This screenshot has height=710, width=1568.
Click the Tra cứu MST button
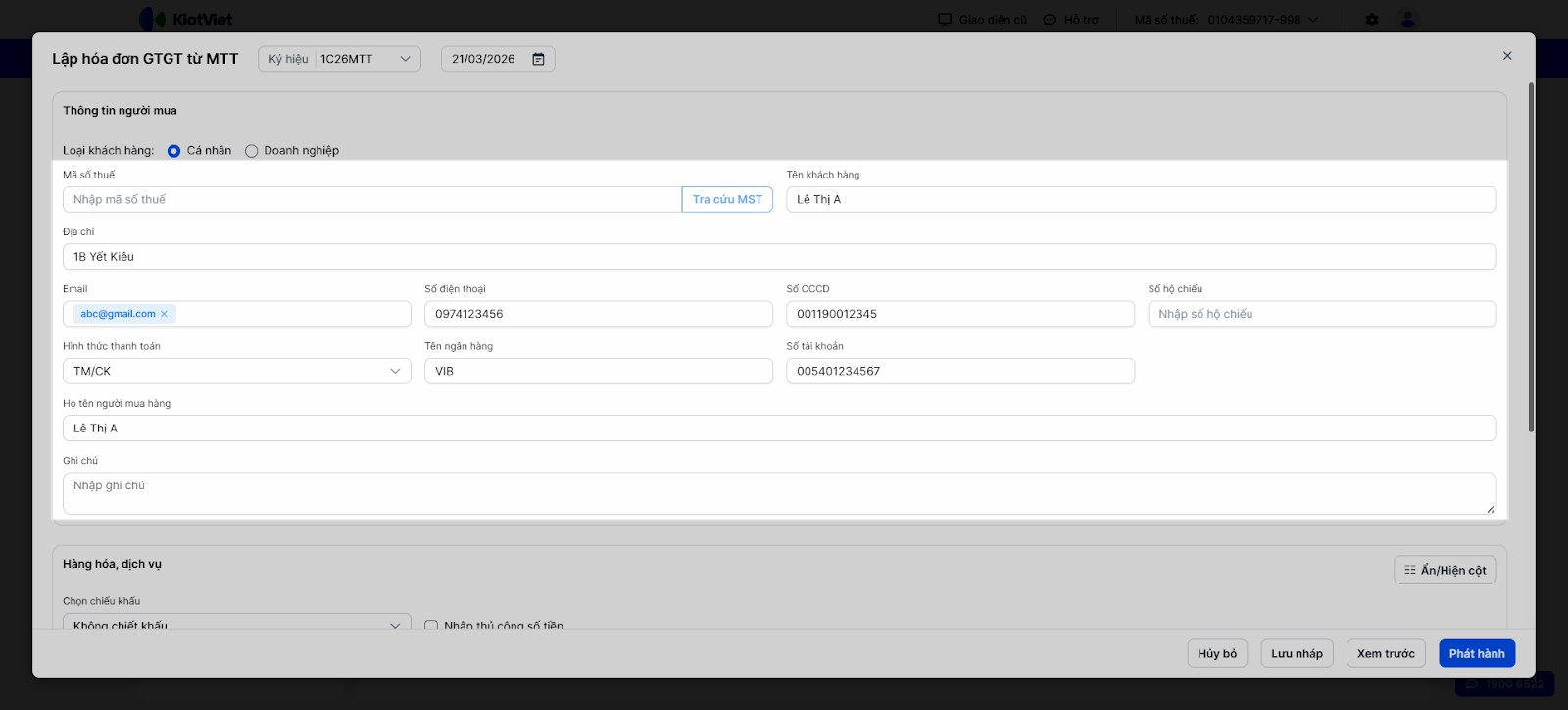pos(727,199)
